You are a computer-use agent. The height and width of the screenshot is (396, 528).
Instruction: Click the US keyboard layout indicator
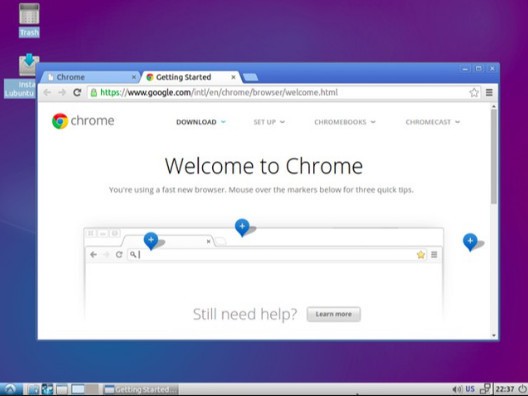pyautogui.click(x=470, y=389)
